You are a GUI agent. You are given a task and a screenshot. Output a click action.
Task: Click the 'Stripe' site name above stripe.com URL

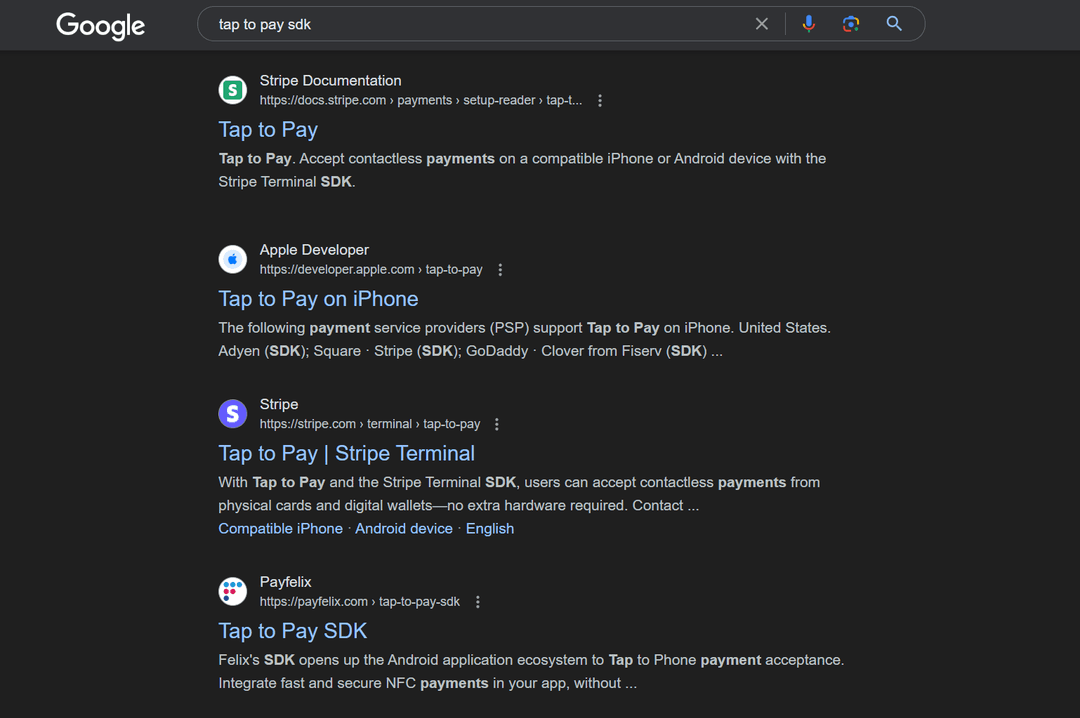pyautogui.click(x=279, y=404)
